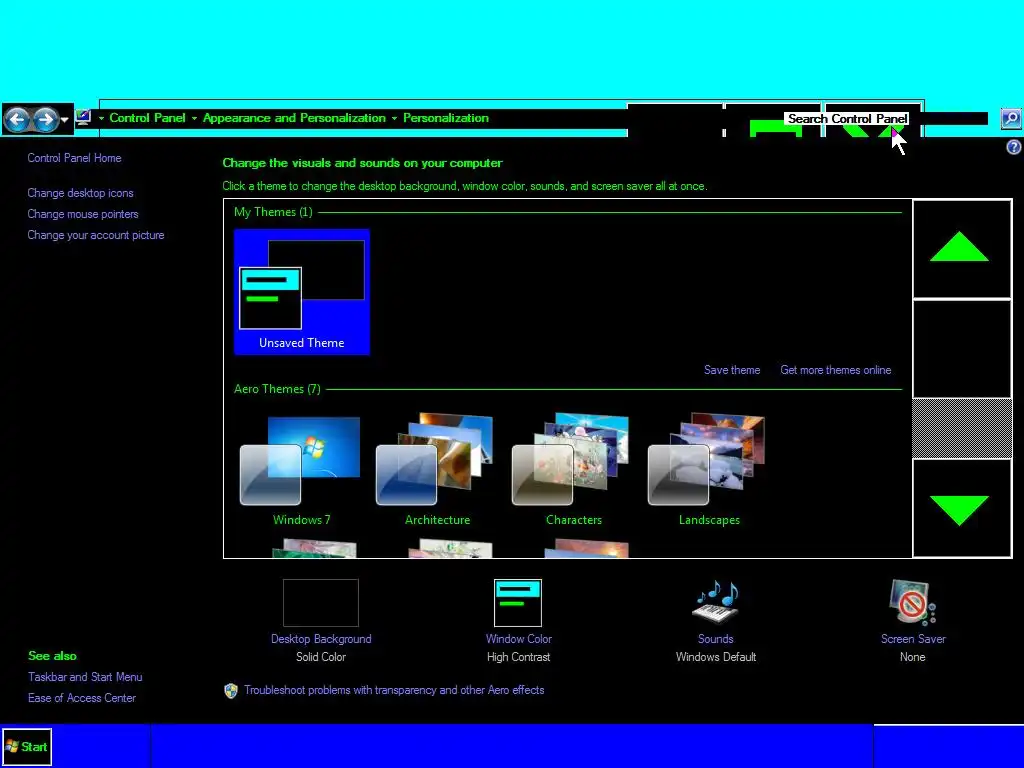Click the Personalization breadcrumb
Screen dimensions: 1024x768
click(x=445, y=118)
